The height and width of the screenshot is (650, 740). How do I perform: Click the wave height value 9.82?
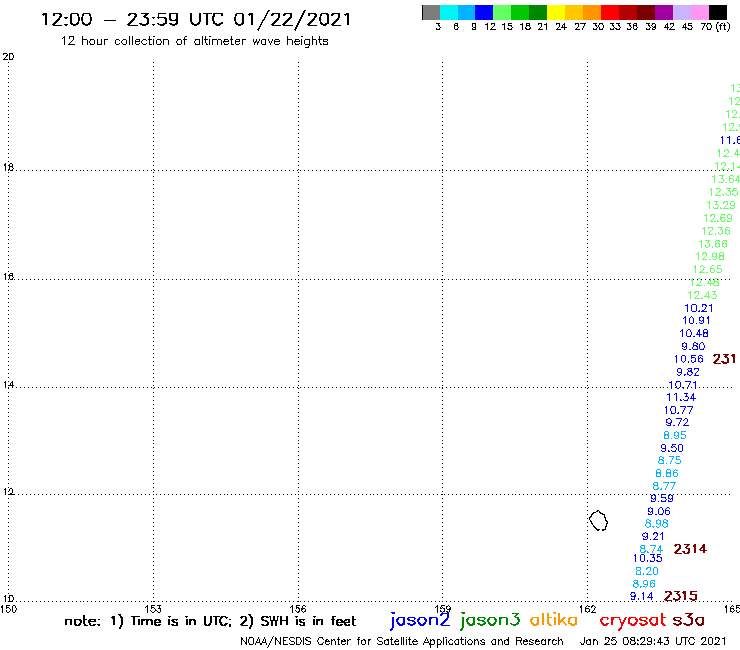(x=688, y=372)
